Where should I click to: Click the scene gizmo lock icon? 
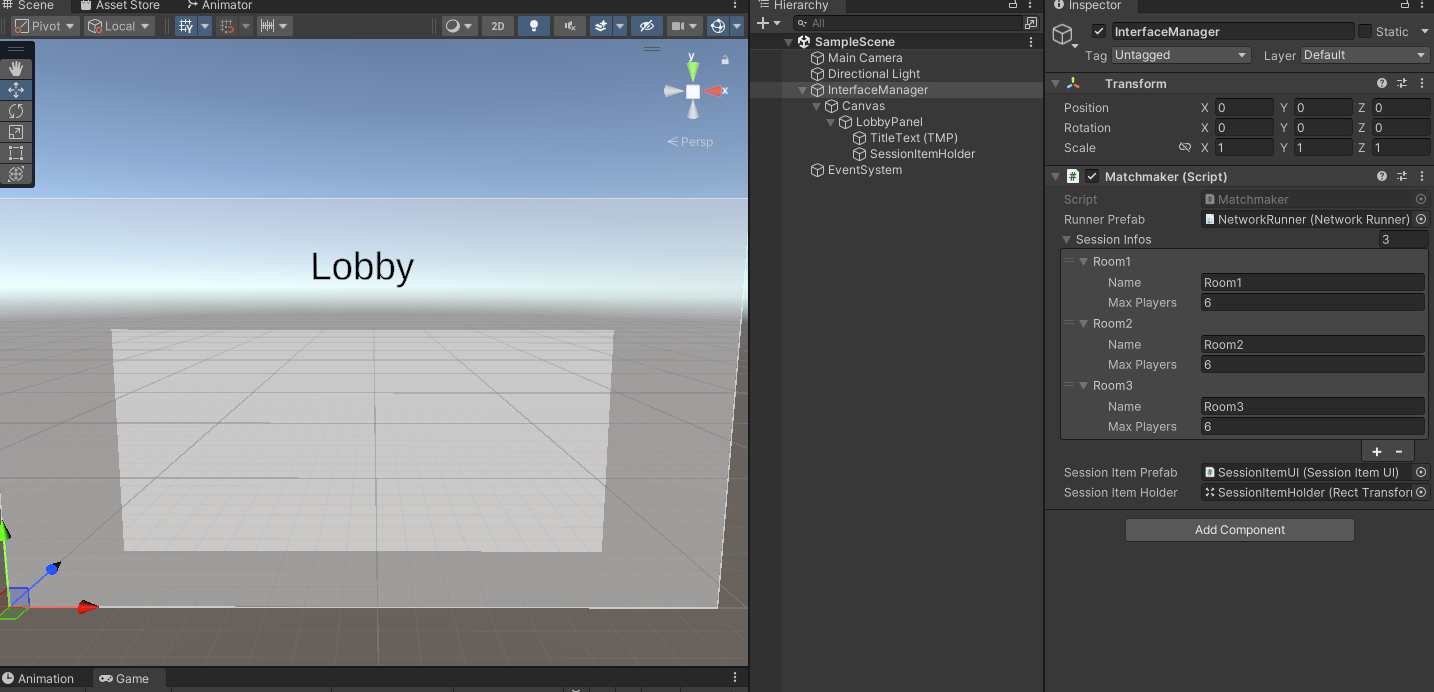[x=725, y=60]
